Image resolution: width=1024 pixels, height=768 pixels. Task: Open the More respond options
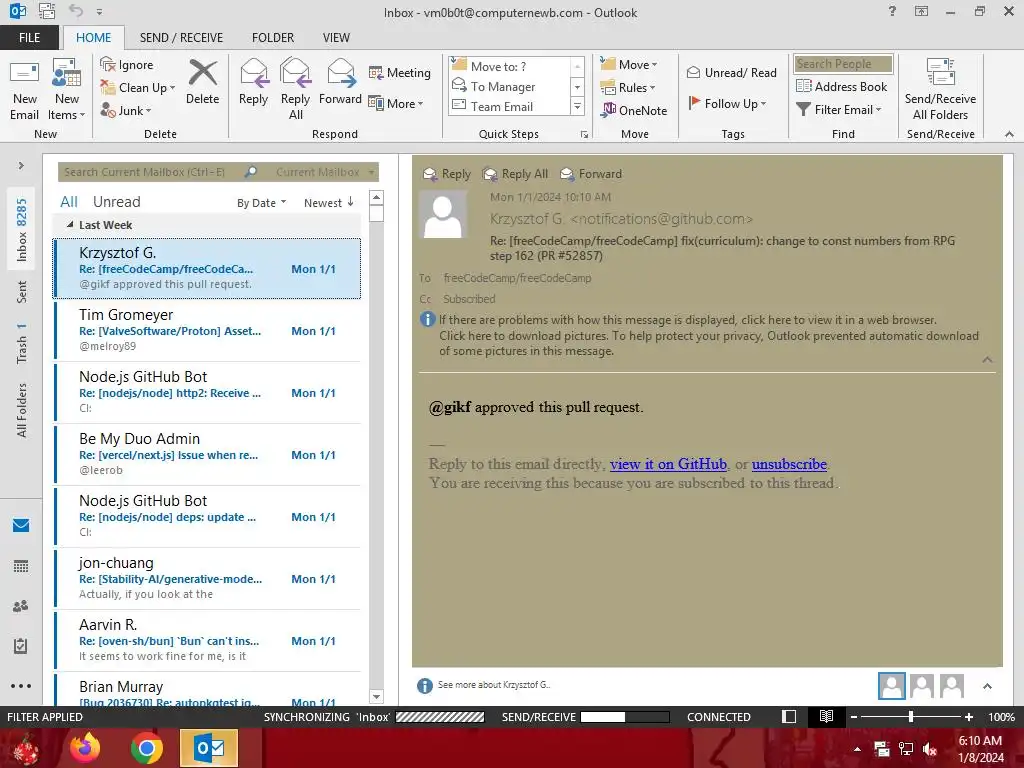396,103
